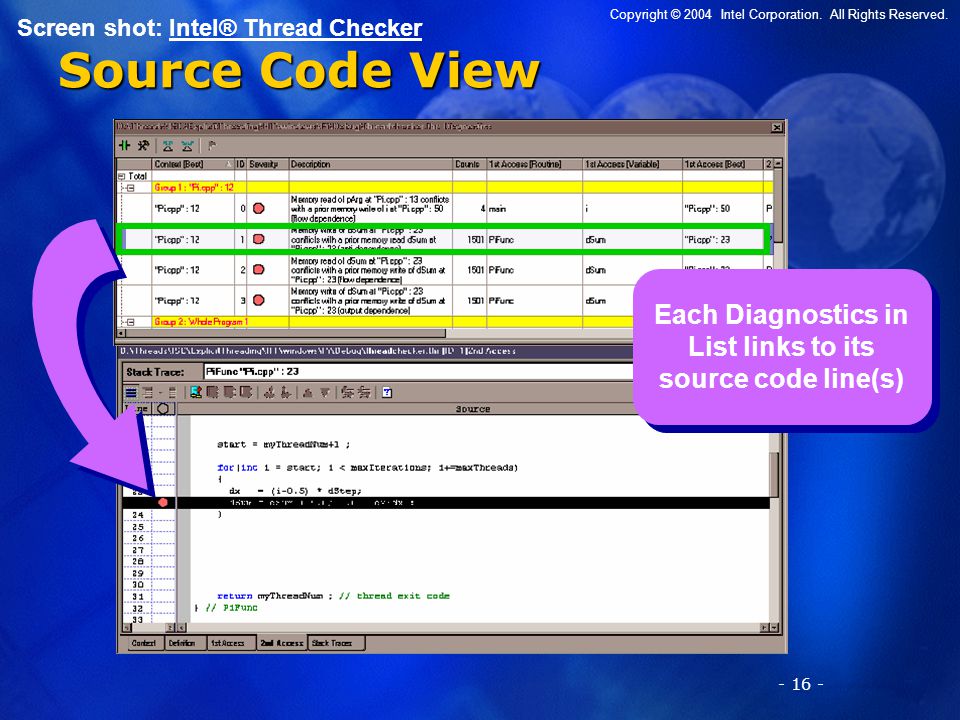Click the Severity column header
The image size is (960, 720).
click(x=268, y=164)
